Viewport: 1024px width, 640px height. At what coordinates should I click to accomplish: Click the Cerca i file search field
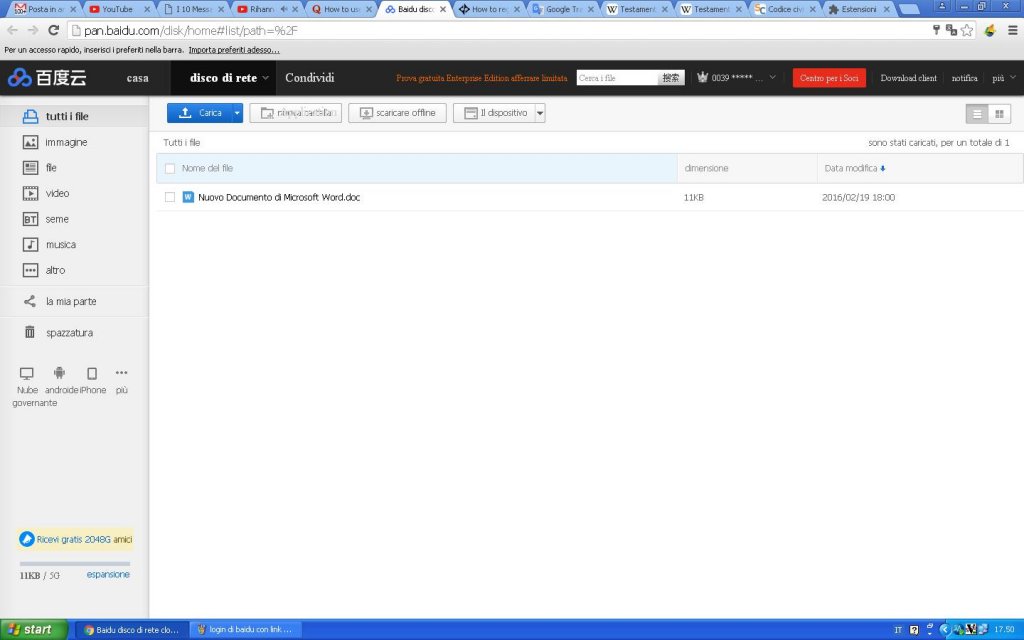pos(617,78)
